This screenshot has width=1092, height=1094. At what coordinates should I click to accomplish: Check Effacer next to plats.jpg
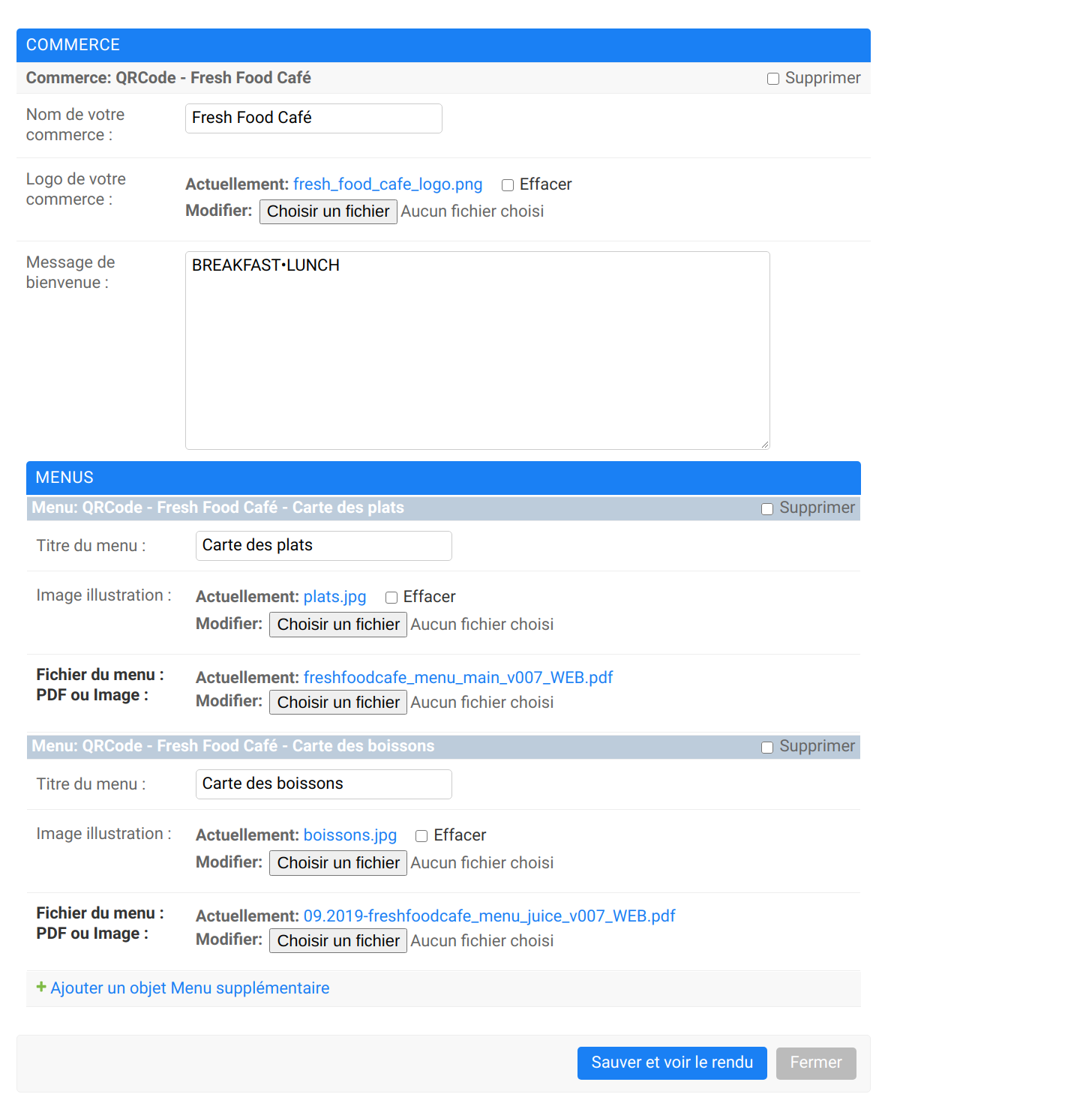[391, 598]
